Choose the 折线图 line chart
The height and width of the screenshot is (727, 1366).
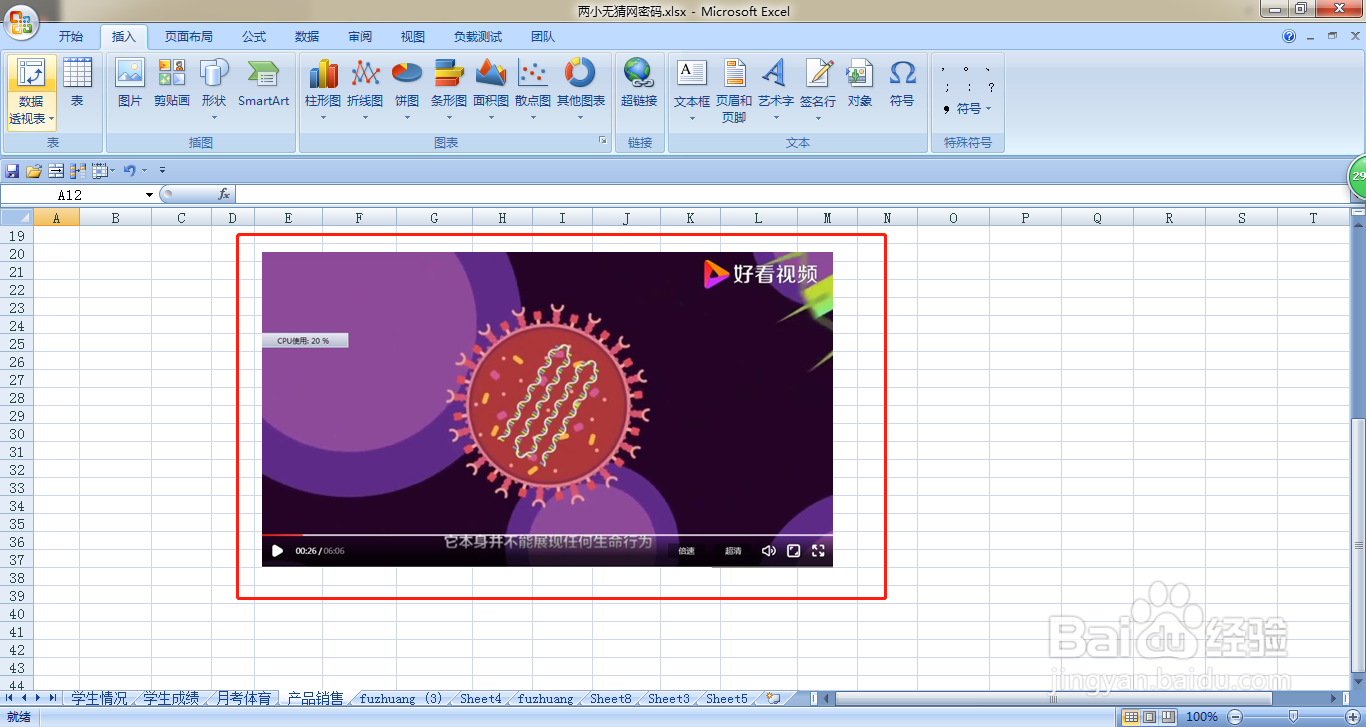(x=365, y=88)
